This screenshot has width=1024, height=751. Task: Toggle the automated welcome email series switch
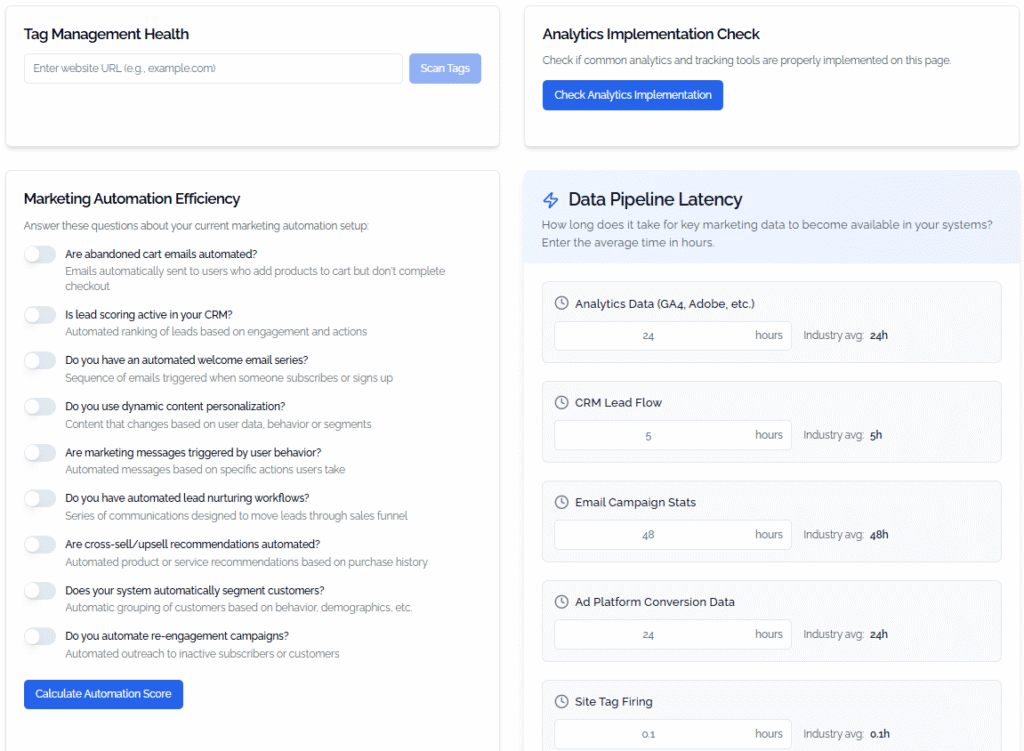click(40, 360)
